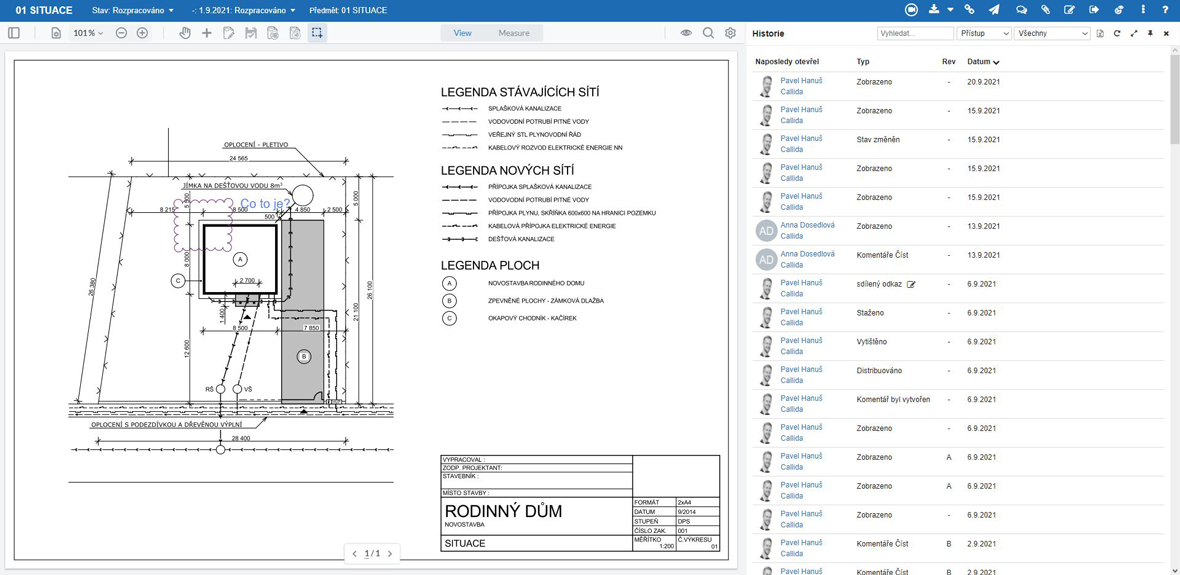Screen dimensions: 1180x575
Task: Open viewer settings gear icon
Action: 730,33
